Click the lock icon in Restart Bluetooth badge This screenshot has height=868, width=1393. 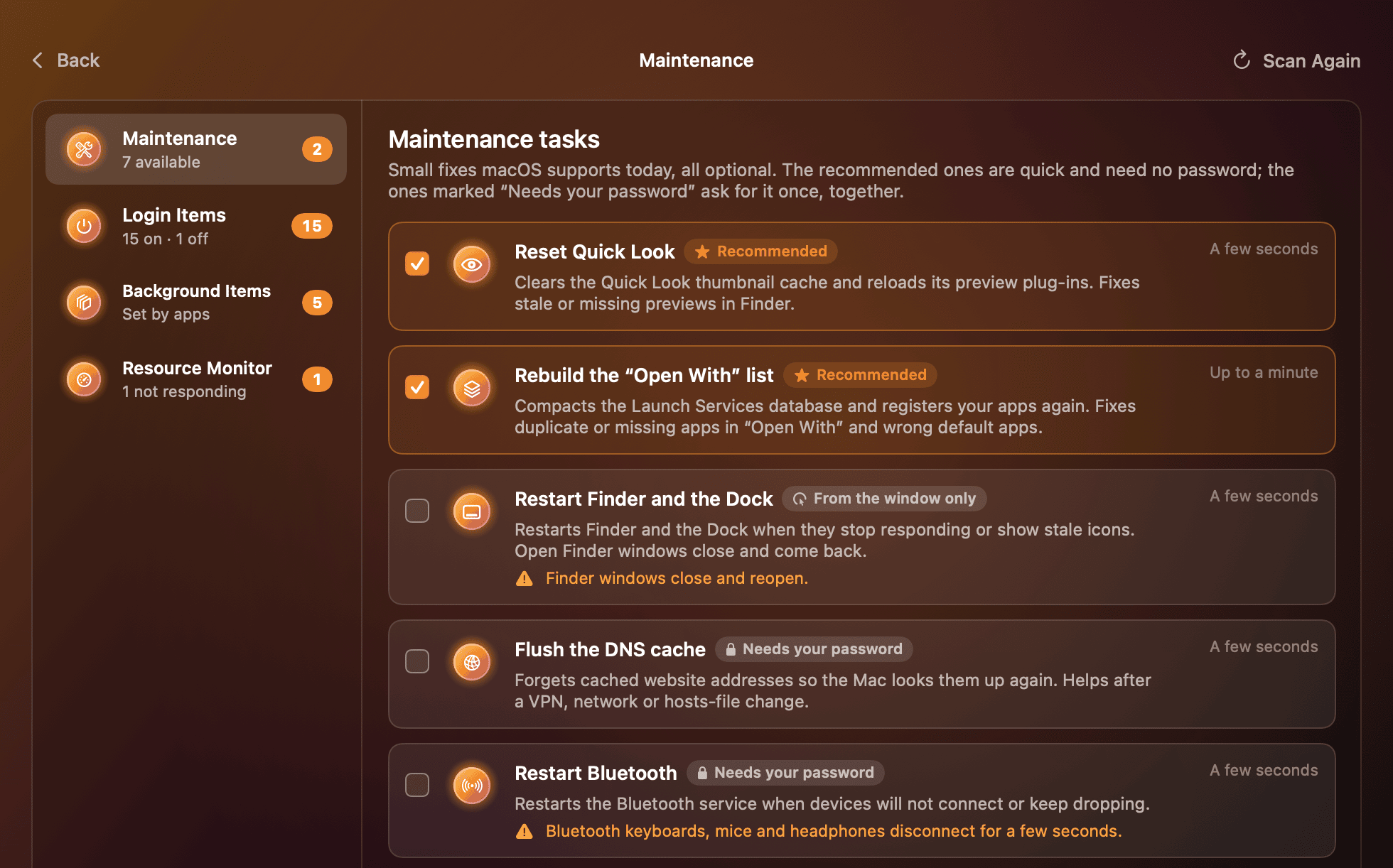point(701,773)
